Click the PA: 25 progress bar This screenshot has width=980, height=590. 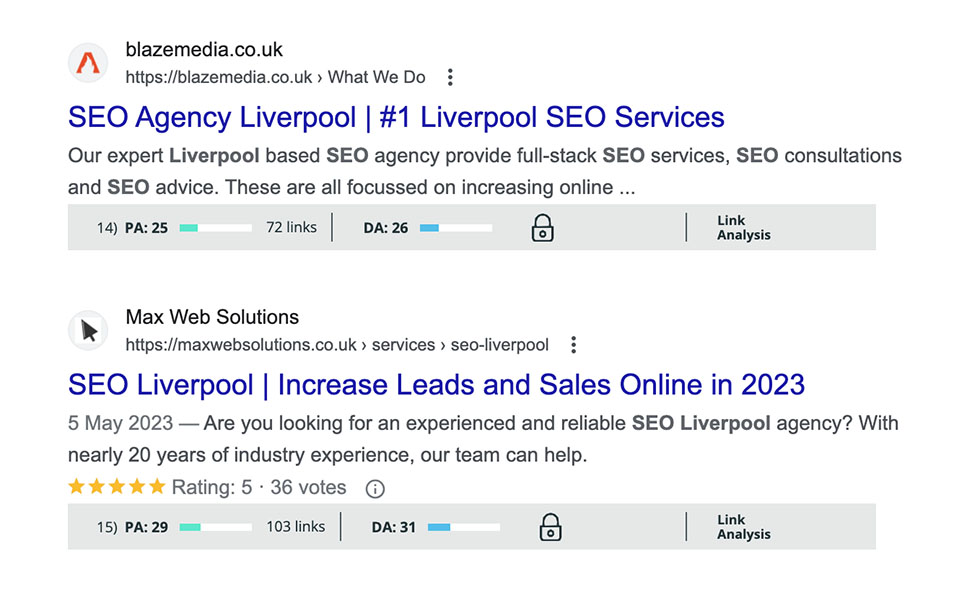point(216,228)
